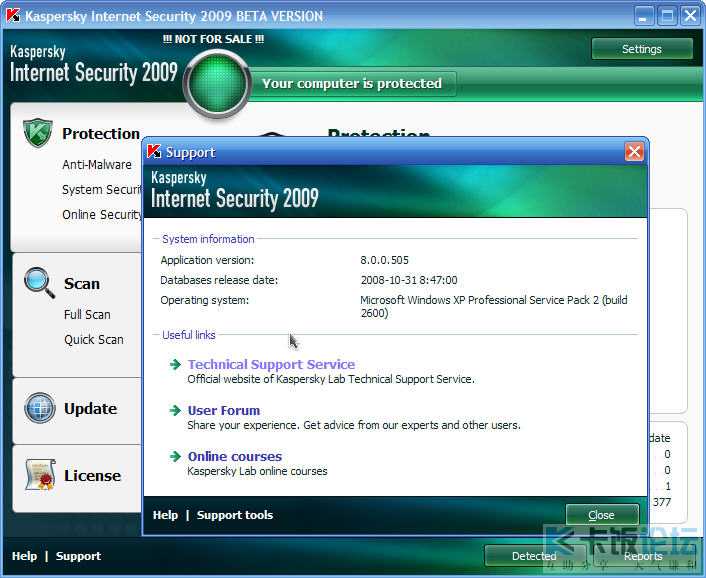Click the green protection status indicator orb

[217, 84]
